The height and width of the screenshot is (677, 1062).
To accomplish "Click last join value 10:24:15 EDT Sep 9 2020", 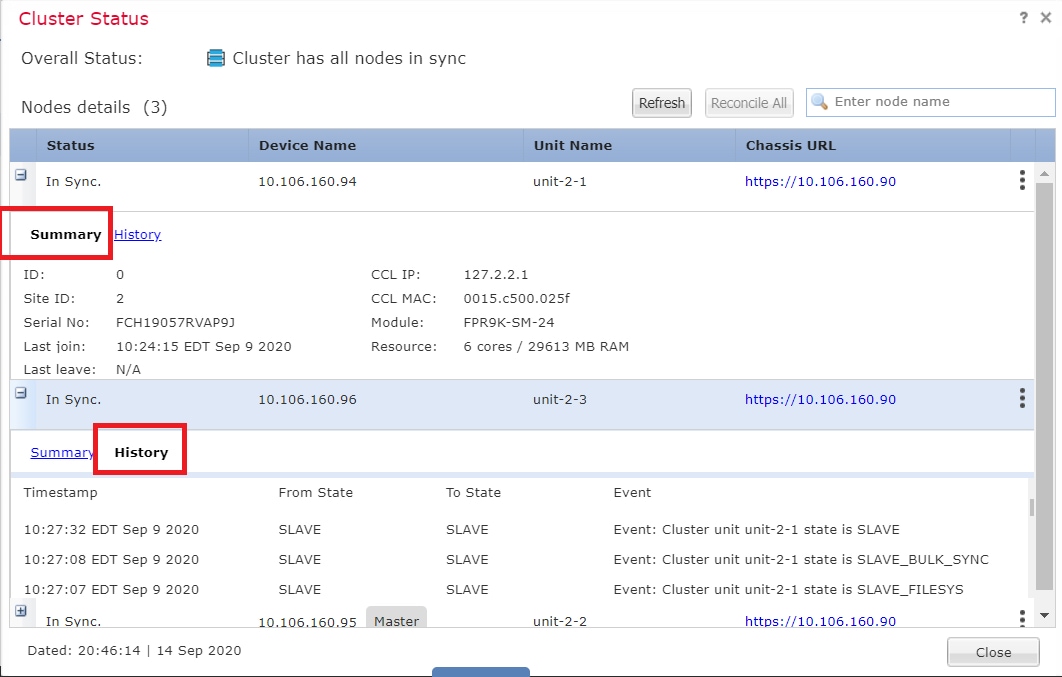I will [204, 346].
